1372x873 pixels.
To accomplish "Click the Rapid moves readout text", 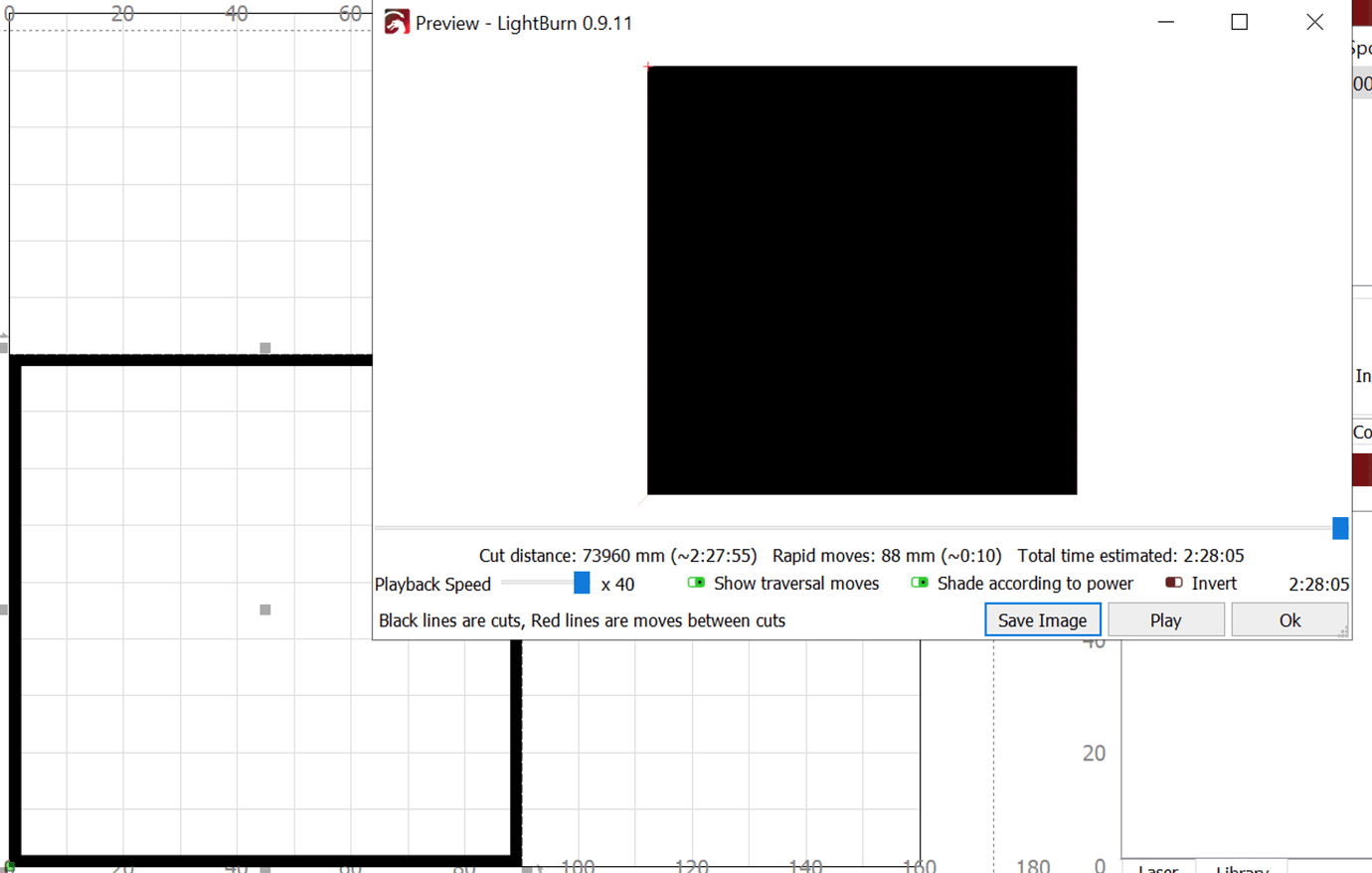I will point(887,556).
